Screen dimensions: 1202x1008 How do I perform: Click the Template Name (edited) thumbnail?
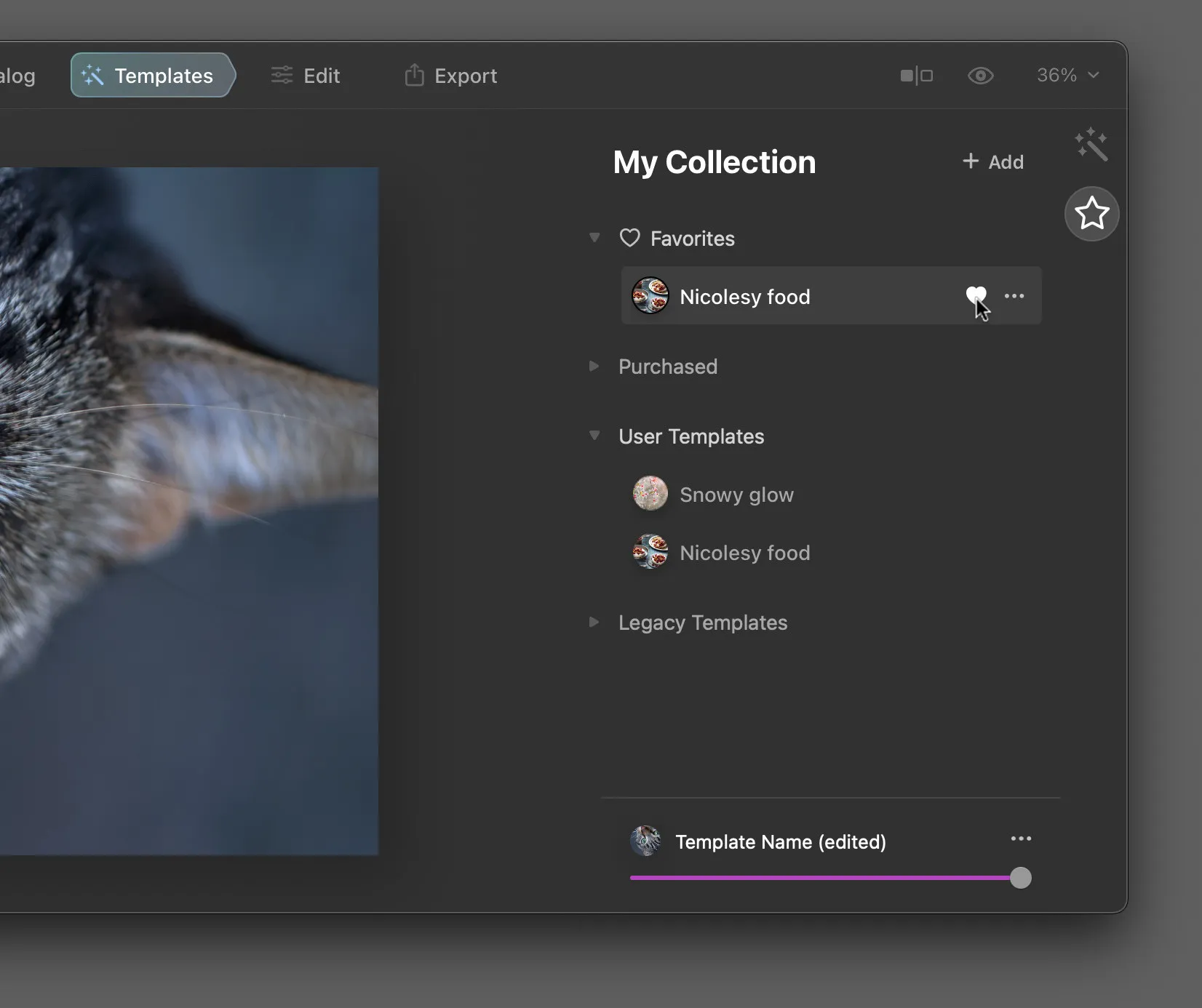pyautogui.click(x=645, y=841)
